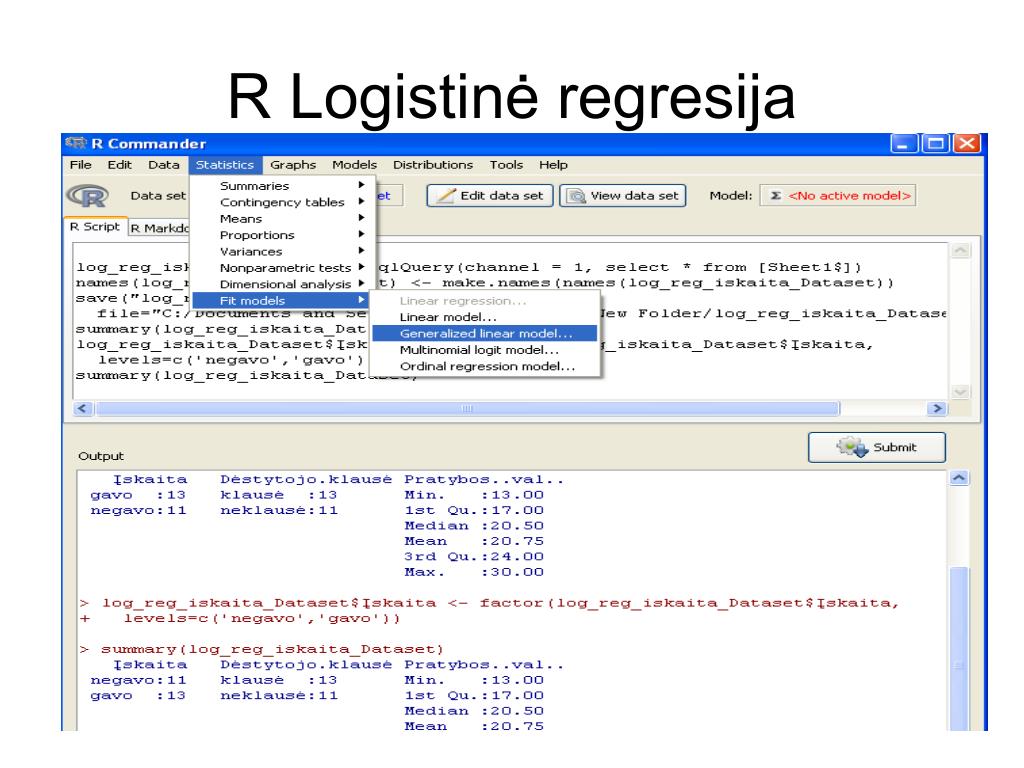Maximize the R Commander window

[935, 144]
